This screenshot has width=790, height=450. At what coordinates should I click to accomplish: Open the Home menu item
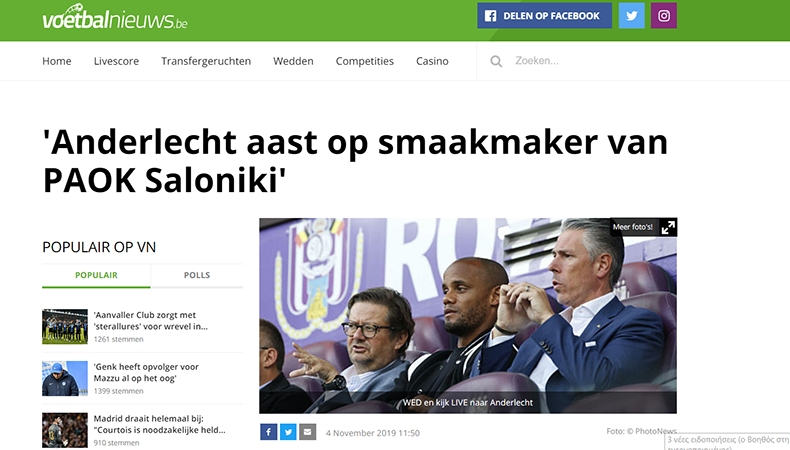coord(57,61)
